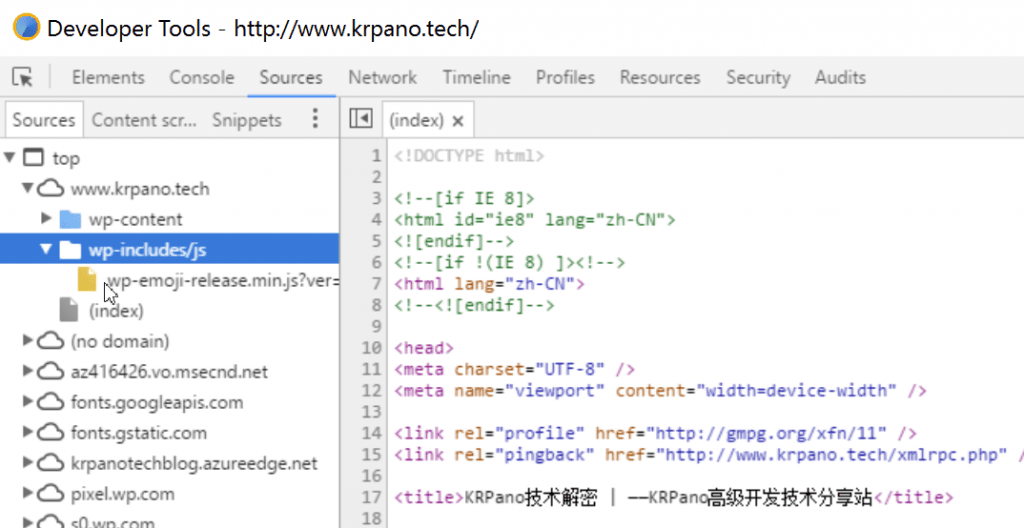Toggle the navigator sidebar panel icon
This screenshot has width=1024, height=528.
coord(360,120)
